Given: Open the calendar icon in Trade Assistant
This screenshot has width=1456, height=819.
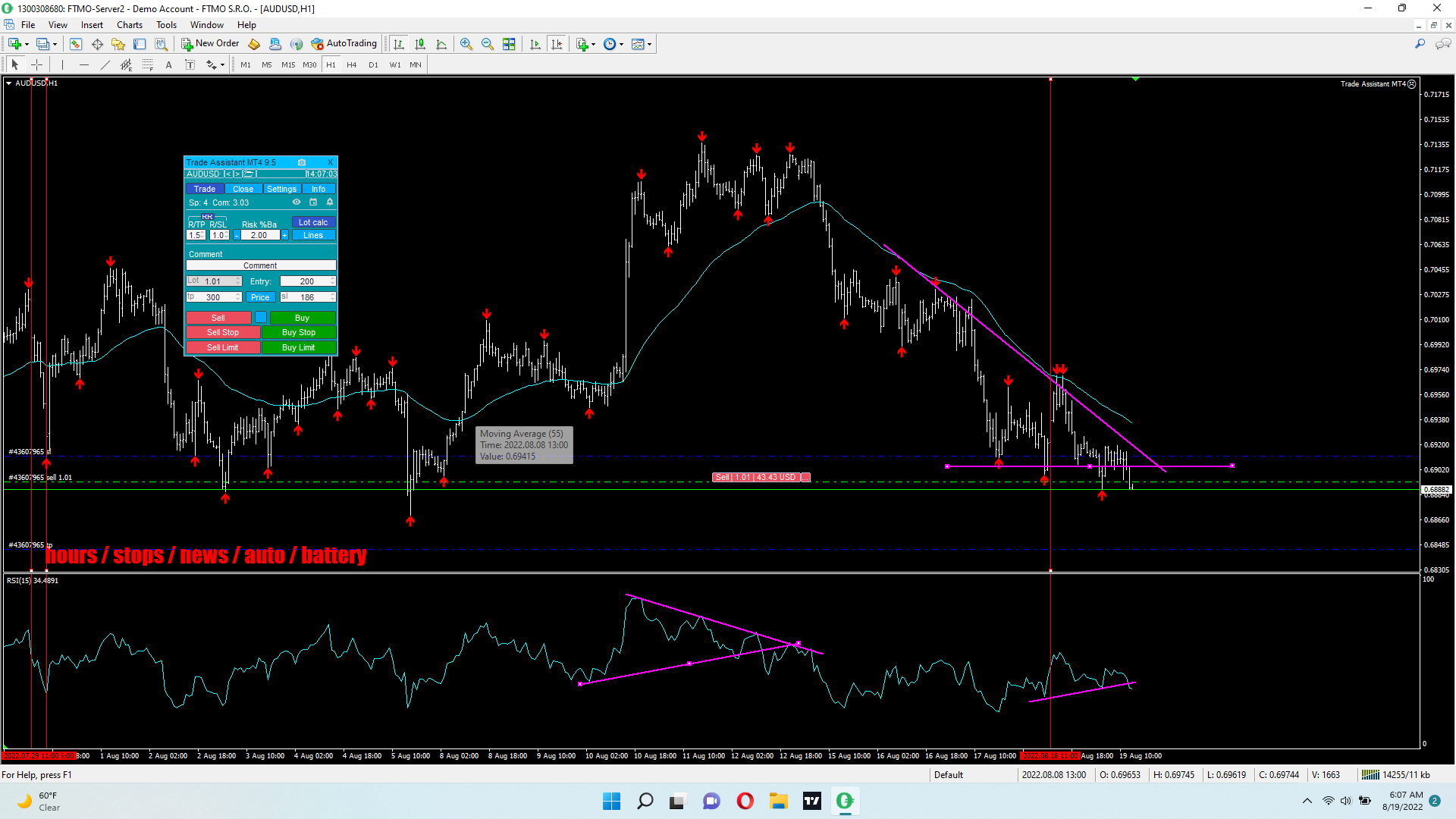Looking at the screenshot, I should [313, 202].
